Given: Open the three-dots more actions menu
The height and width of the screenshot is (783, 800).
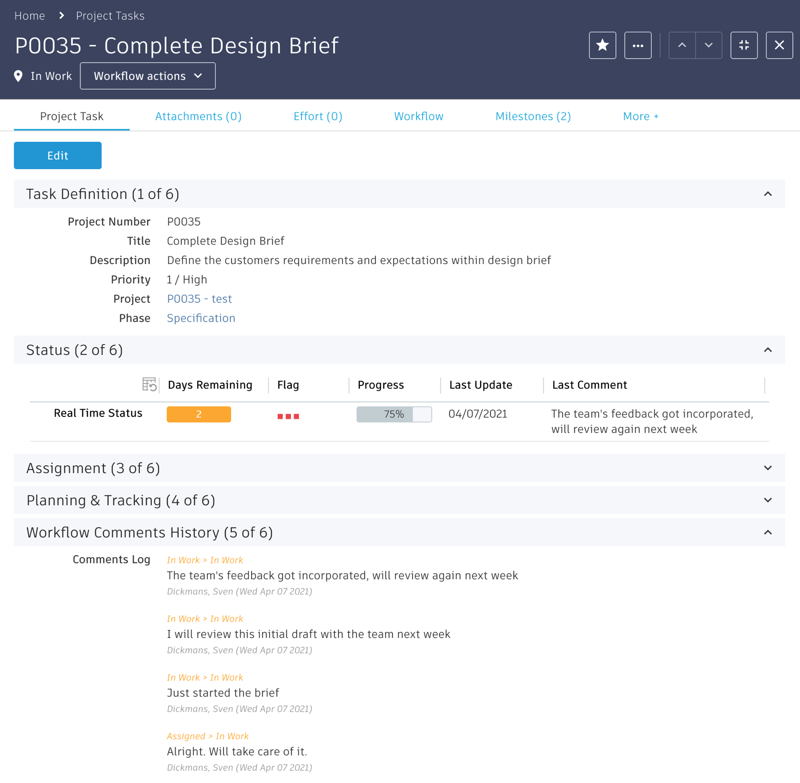Looking at the screenshot, I should (638, 45).
